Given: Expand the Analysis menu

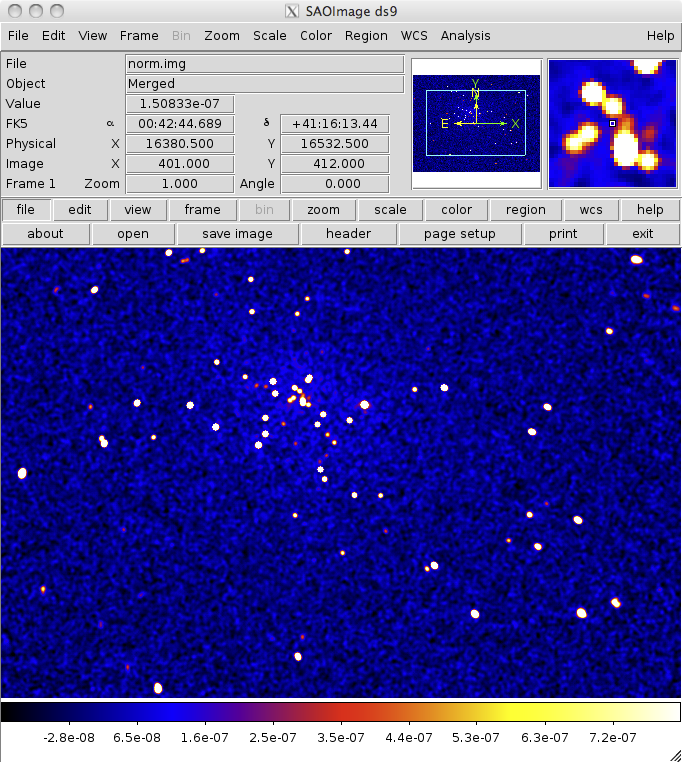Looking at the screenshot, I should (465, 35).
